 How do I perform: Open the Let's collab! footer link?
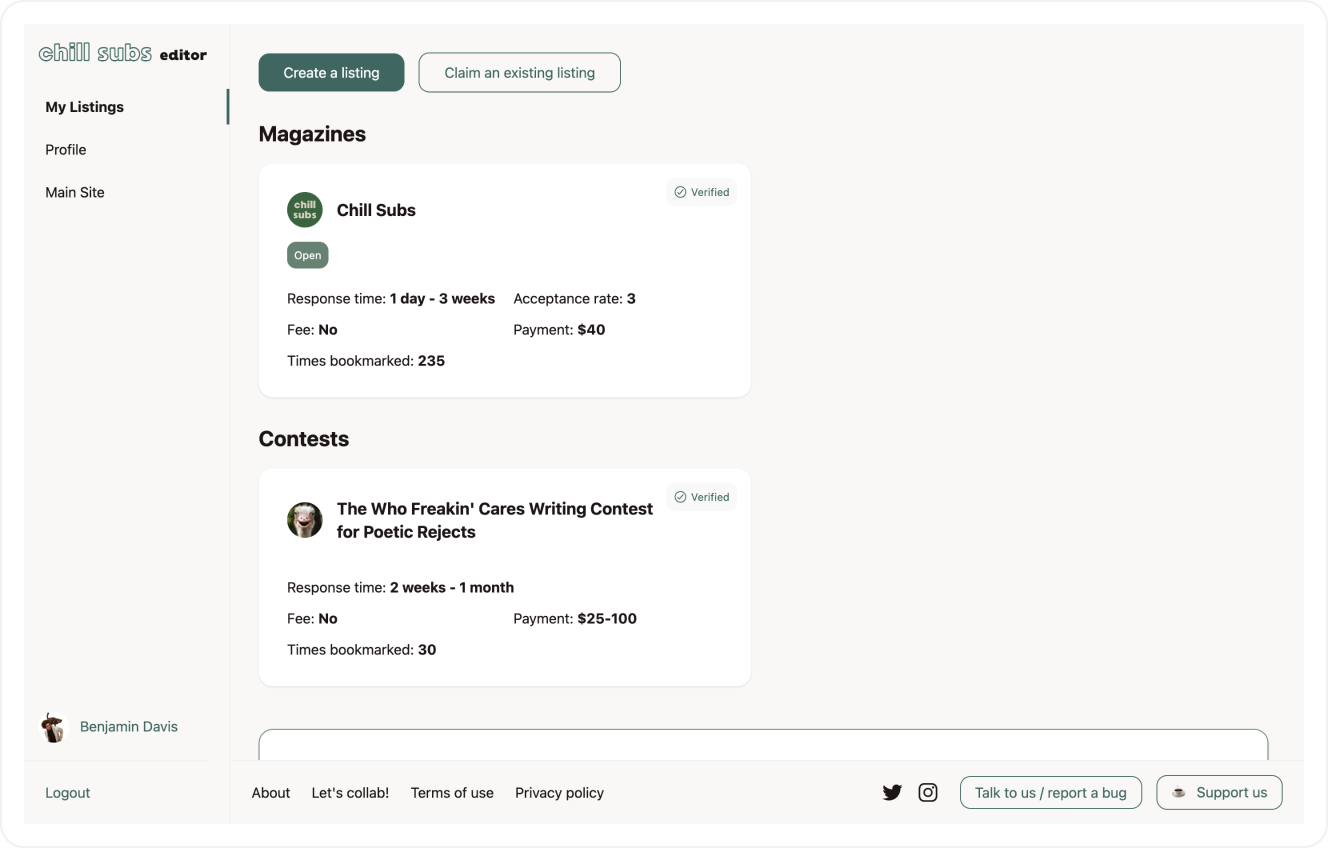[x=350, y=793]
